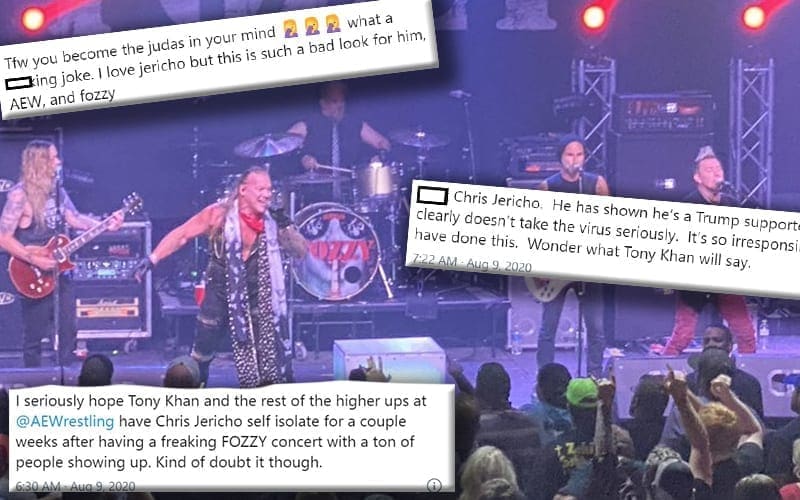Open the 7:22 AM Aug 9 timestamp
The height and width of the screenshot is (500, 800).
point(472,263)
